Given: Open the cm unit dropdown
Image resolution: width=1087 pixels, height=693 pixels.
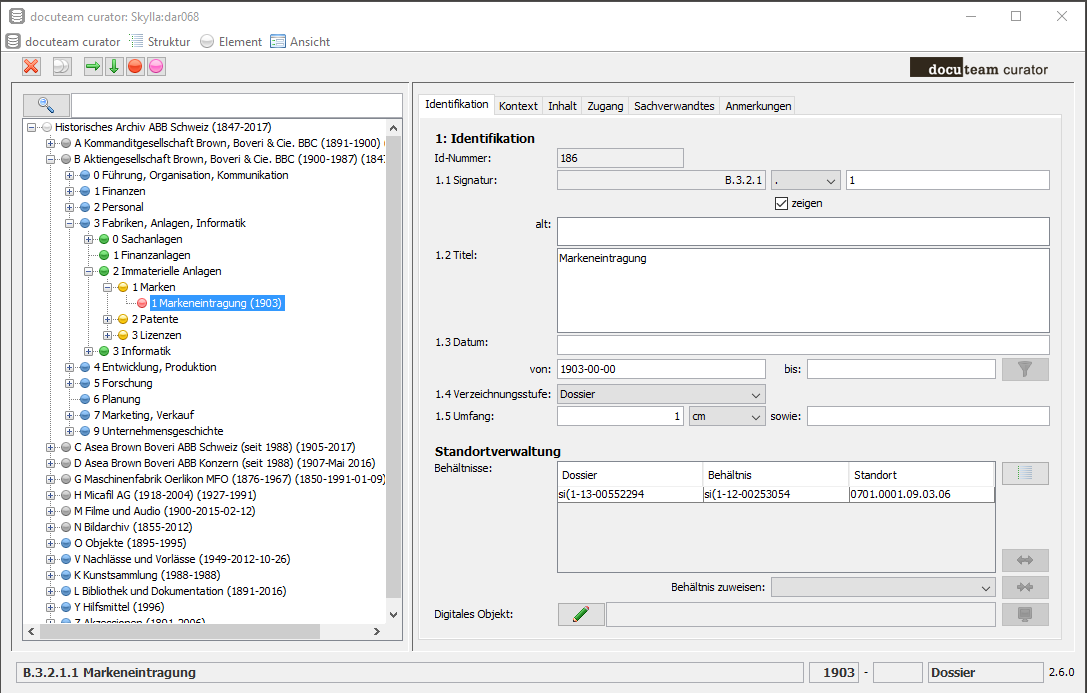Looking at the screenshot, I should point(727,416).
